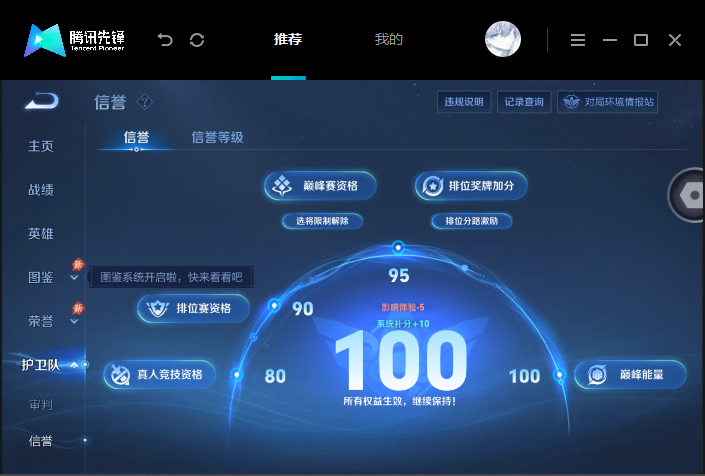Click the 新 badge on 荣誉
705x476 pixels.
[x=78, y=308]
